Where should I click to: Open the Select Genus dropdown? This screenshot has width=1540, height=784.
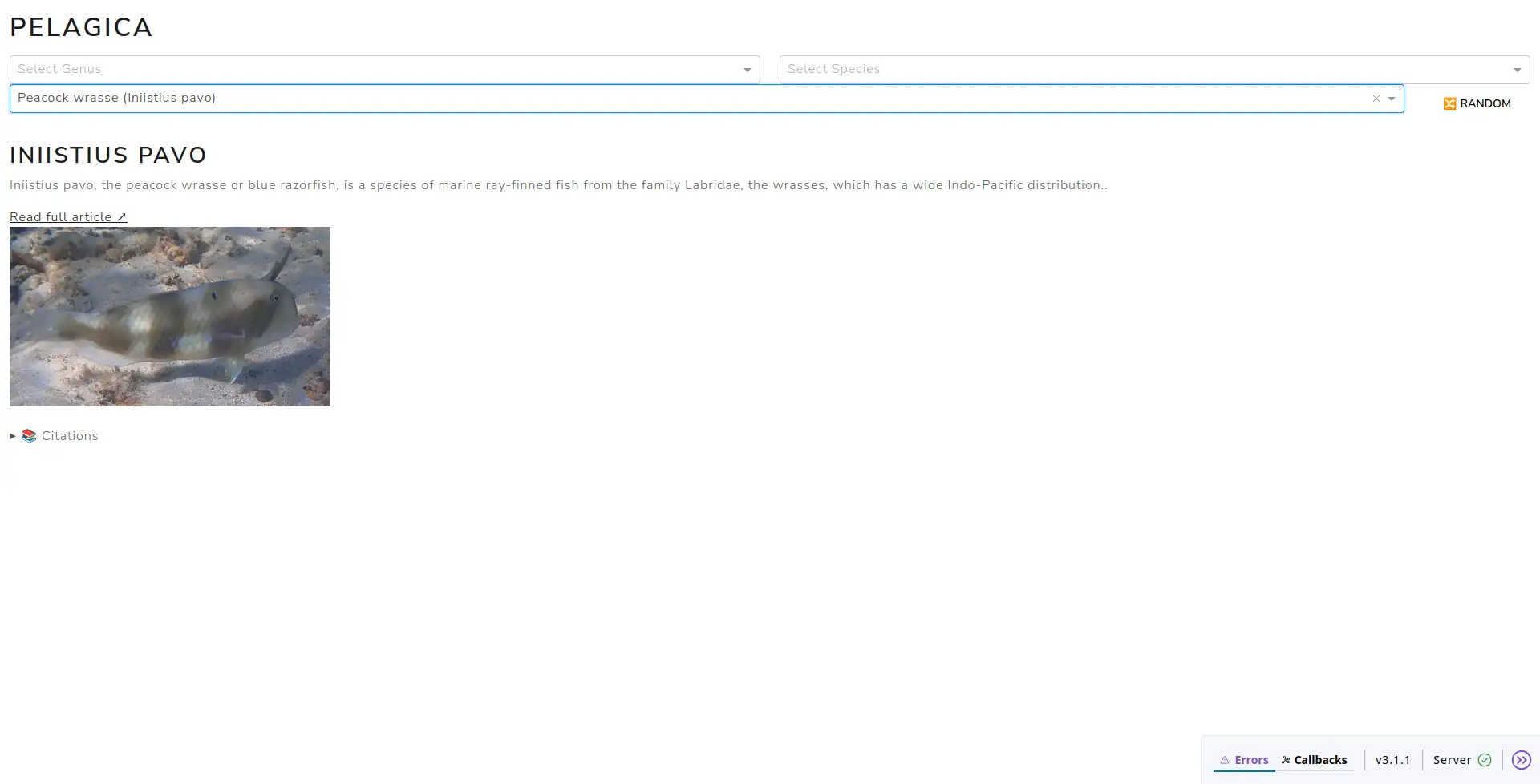click(748, 69)
